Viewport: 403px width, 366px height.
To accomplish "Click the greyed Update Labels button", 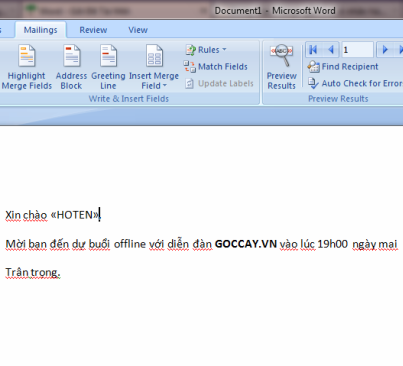I will tap(219, 83).
